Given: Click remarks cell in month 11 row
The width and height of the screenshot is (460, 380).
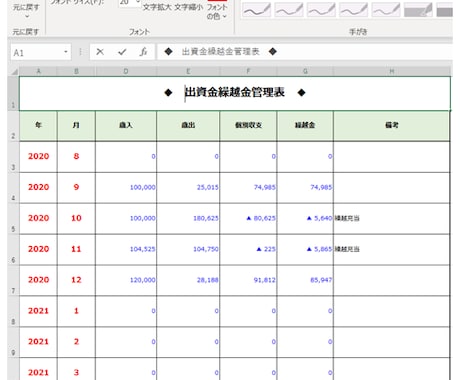Looking at the screenshot, I should [392, 249].
